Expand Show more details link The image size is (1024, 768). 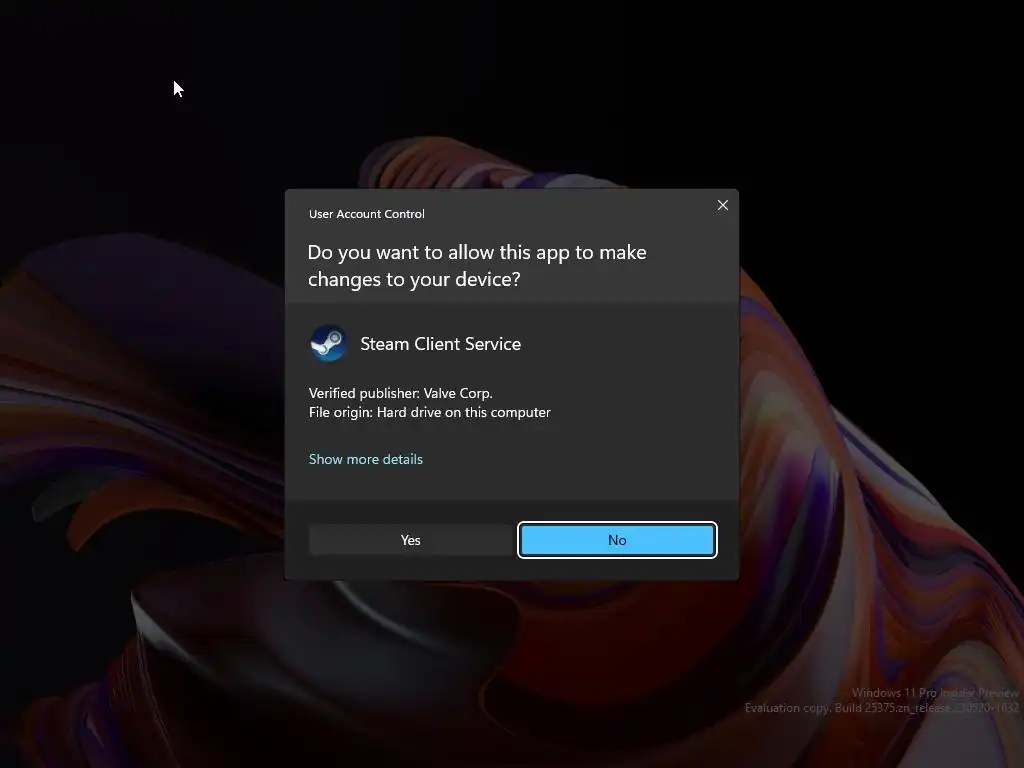point(366,459)
